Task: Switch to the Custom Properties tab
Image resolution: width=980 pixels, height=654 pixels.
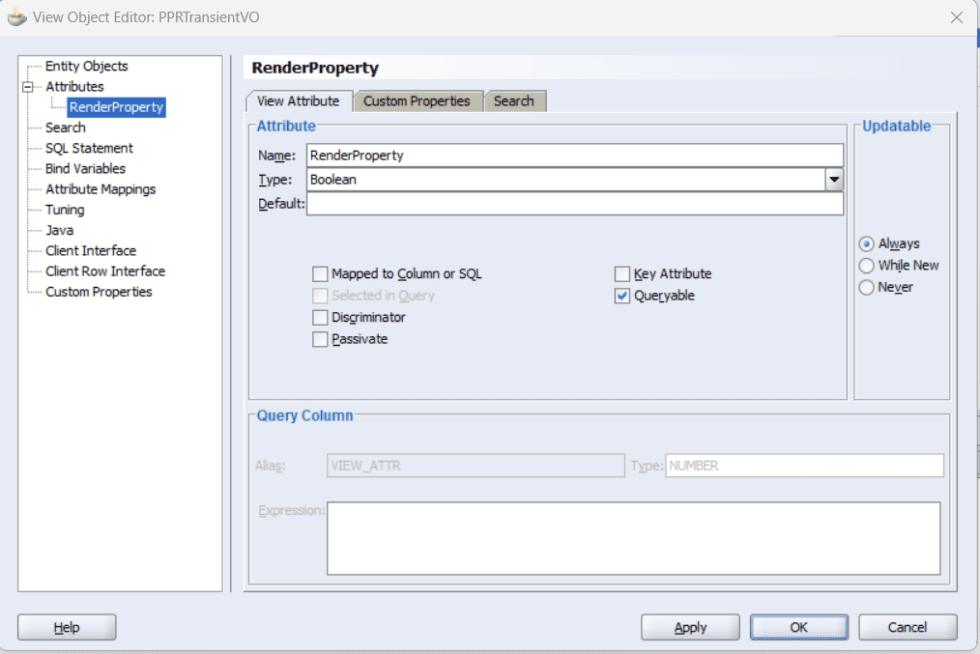Action: 418,101
